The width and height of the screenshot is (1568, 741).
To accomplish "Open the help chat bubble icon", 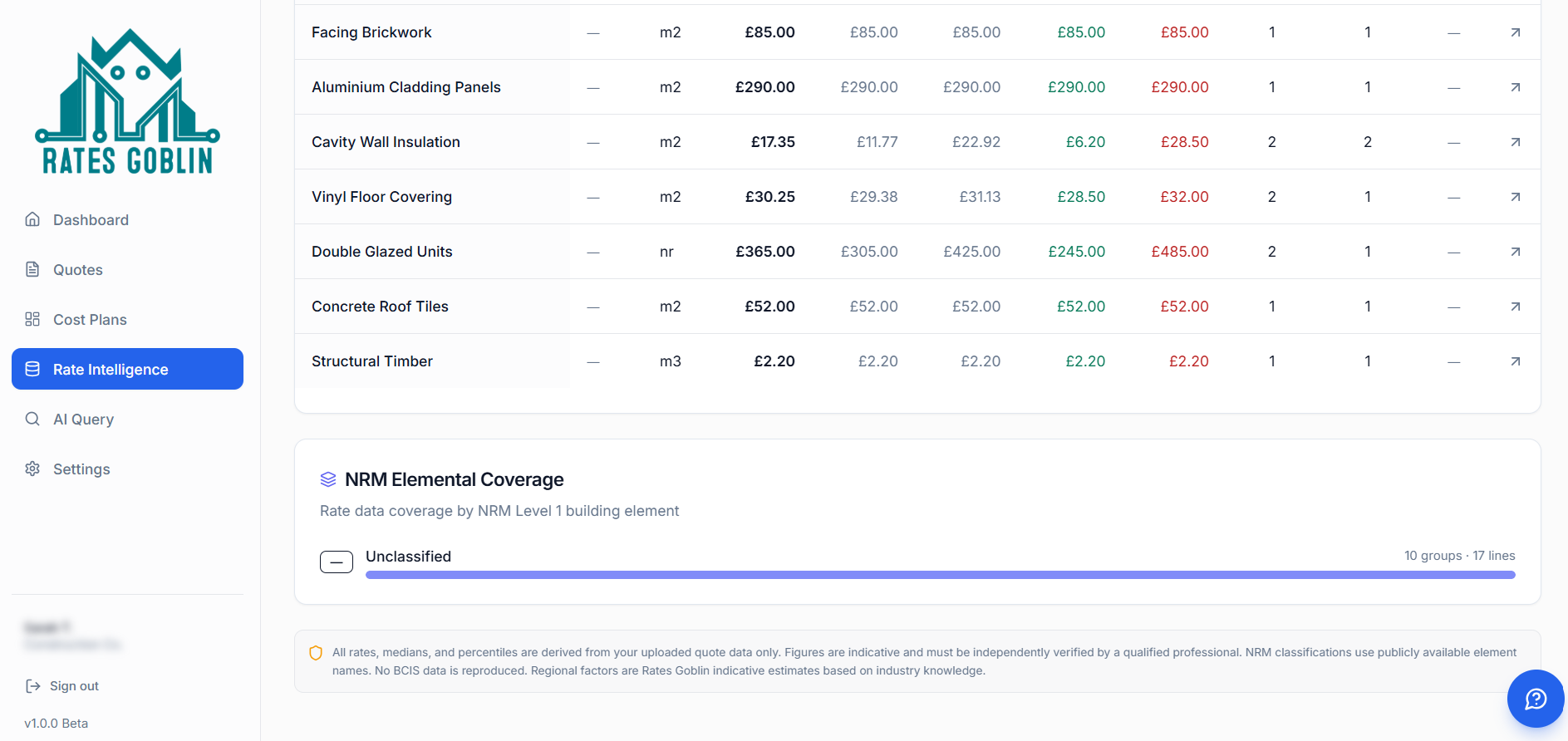I will coord(1535,699).
